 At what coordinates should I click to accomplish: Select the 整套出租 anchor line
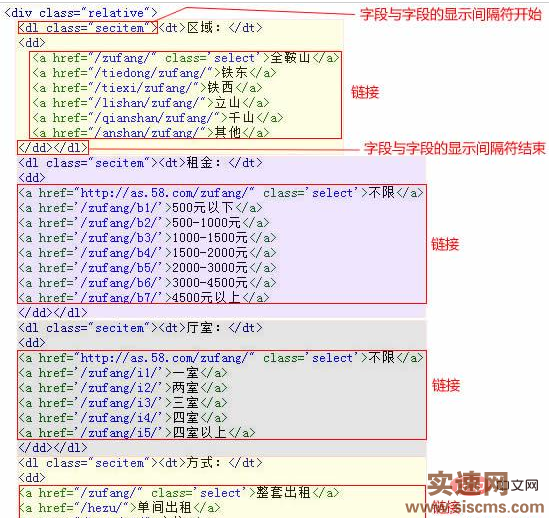coord(179,493)
